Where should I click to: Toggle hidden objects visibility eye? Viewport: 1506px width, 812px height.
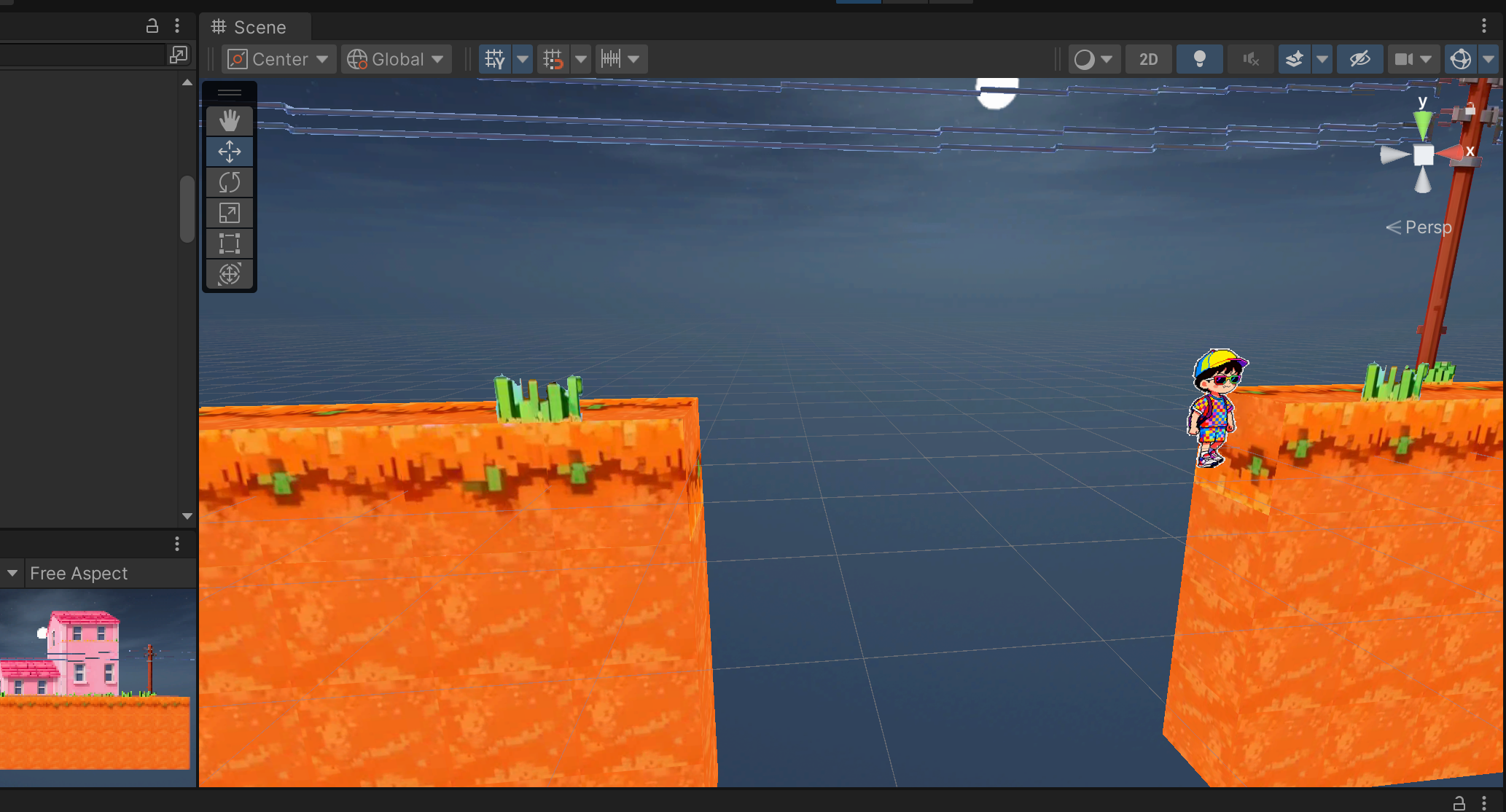click(x=1359, y=59)
